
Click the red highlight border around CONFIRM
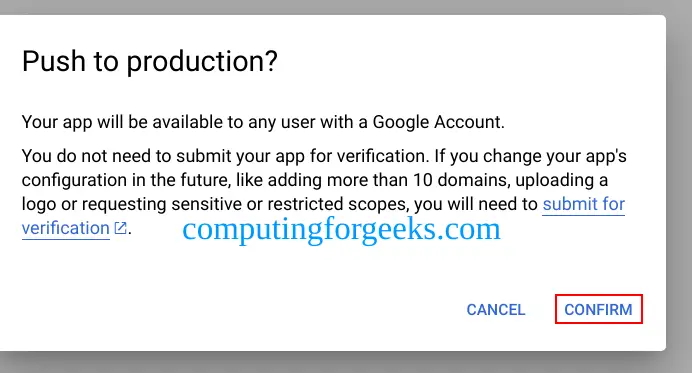599,295
